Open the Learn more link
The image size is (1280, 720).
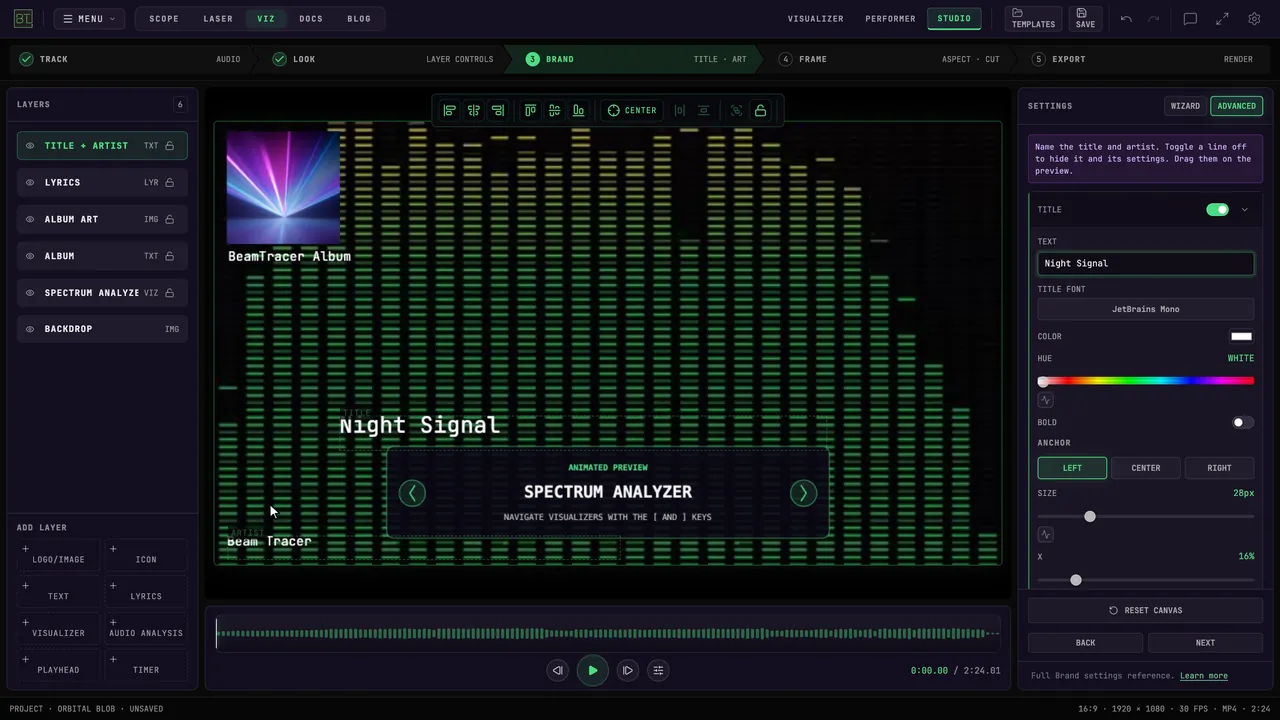[1204, 676]
